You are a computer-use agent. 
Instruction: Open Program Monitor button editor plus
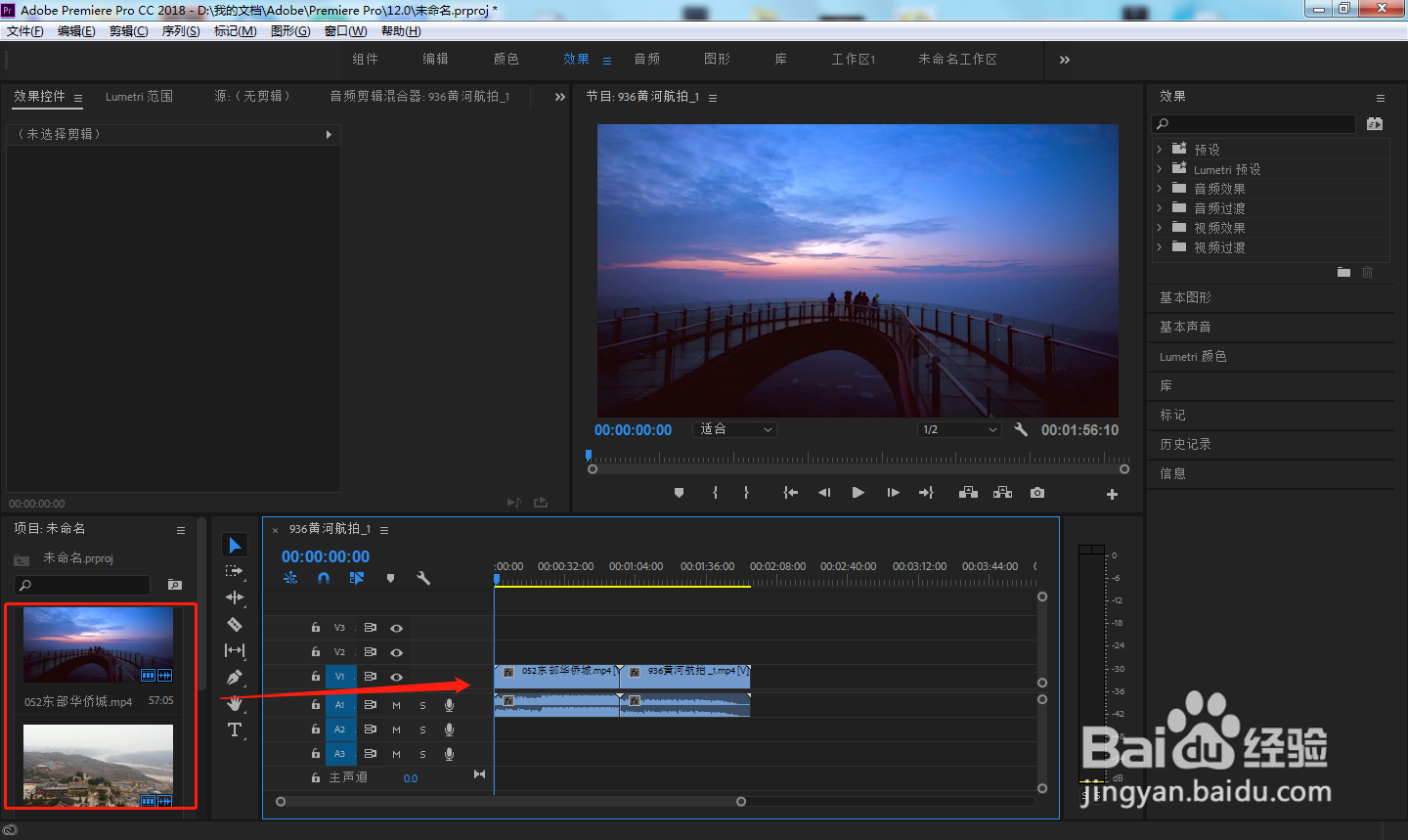point(1112,494)
